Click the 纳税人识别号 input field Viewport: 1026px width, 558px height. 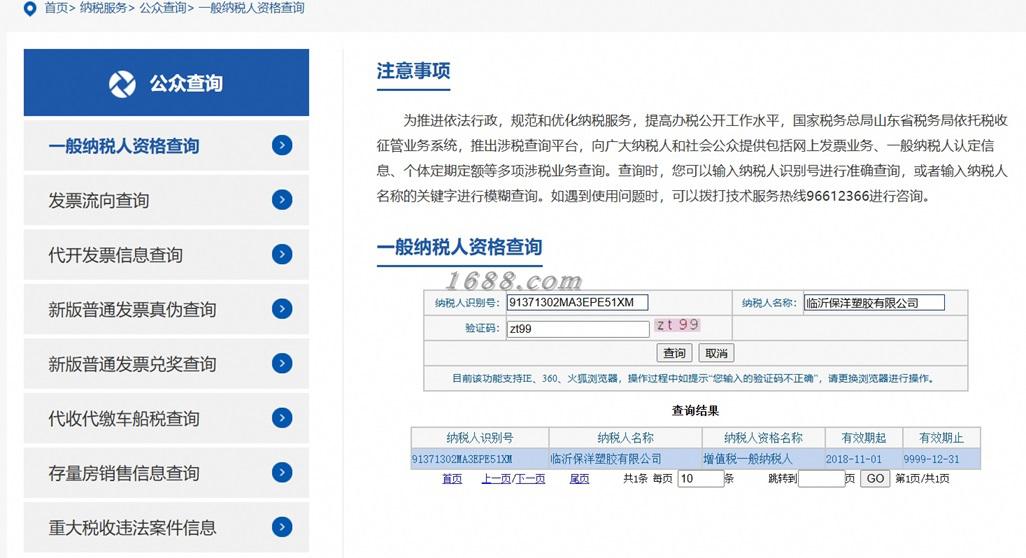[577, 302]
